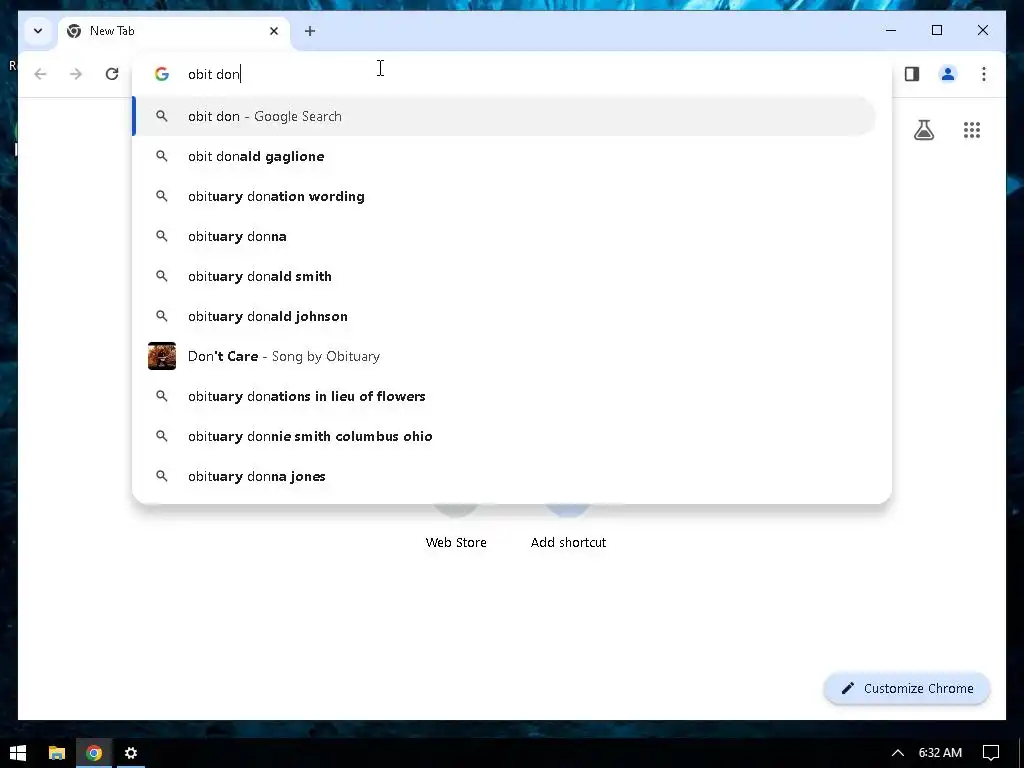
Task: Open Search Labs flask icon
Action: pos(923,130)
